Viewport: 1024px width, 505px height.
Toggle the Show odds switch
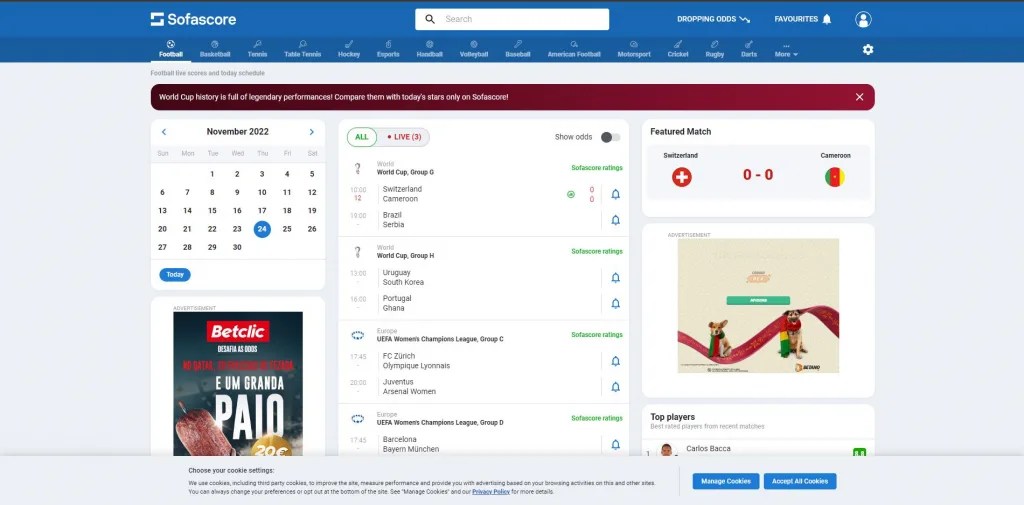point(611,137)
